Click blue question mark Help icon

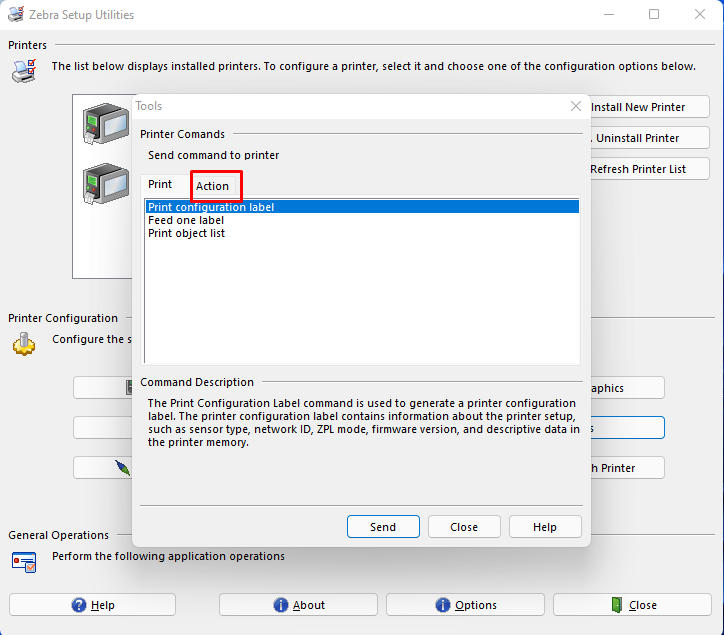tap(79, 605)
